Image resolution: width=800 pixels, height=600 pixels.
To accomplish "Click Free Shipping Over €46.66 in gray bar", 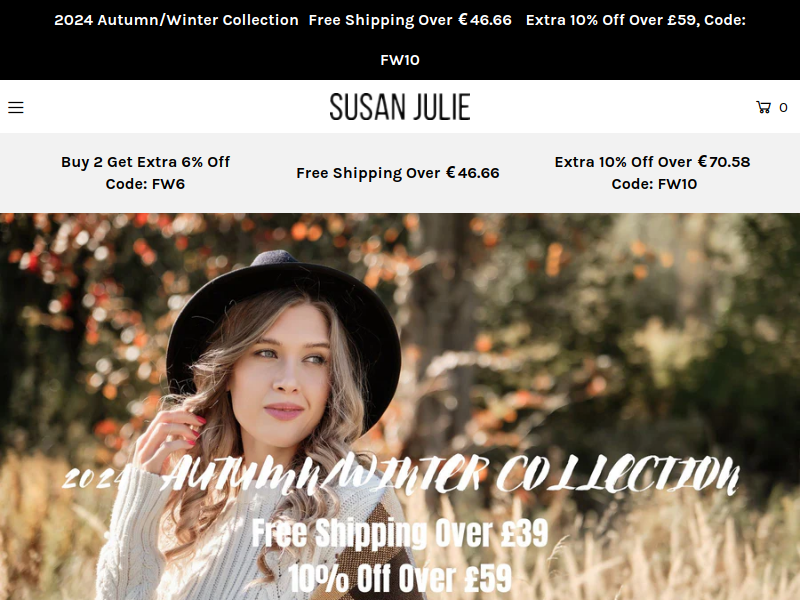I will pyautogui.click(x=397, y=173).
